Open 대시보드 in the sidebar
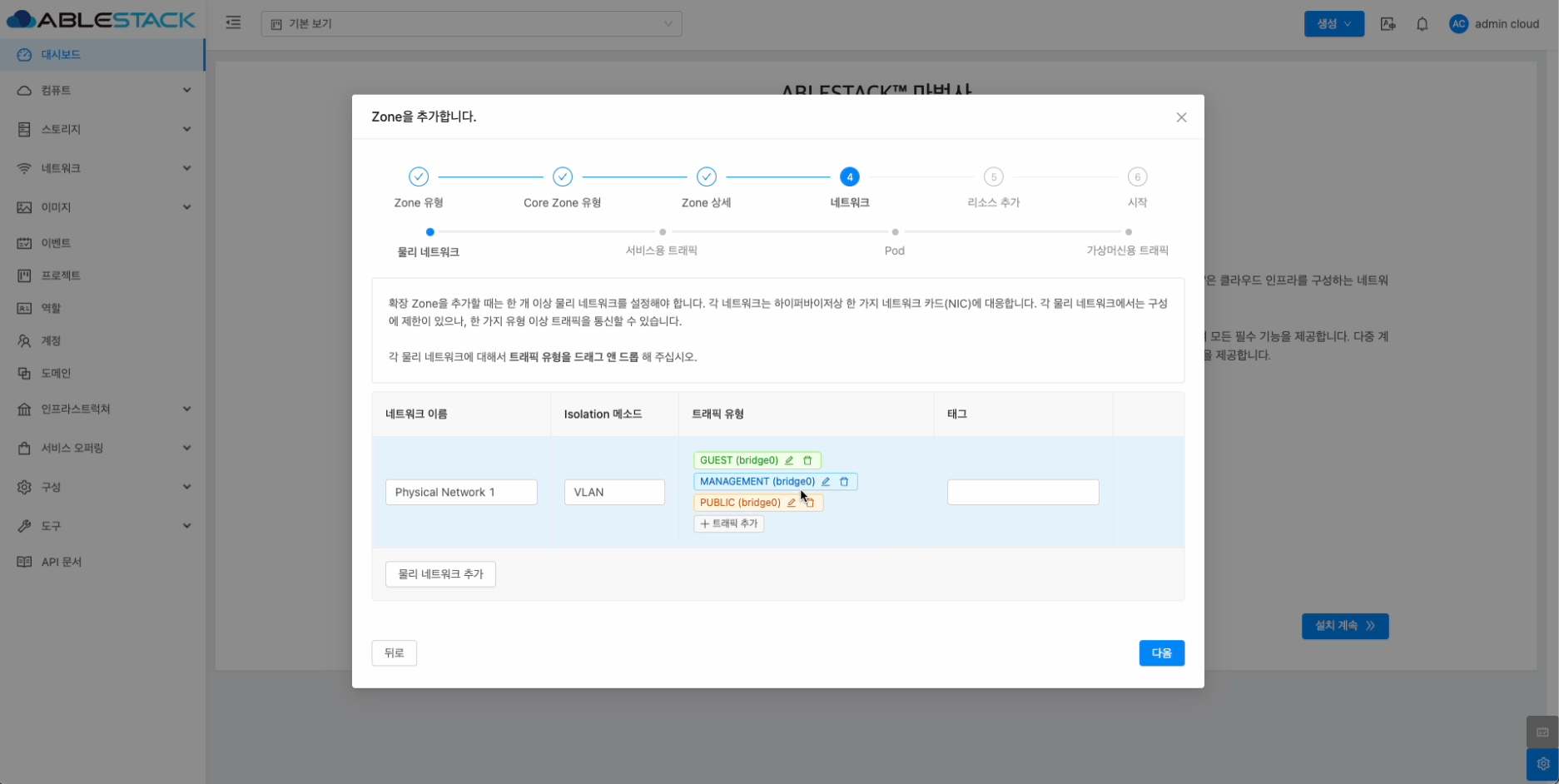The height and width of the screenshot is (784, 1559). click(x=61, y=55)
